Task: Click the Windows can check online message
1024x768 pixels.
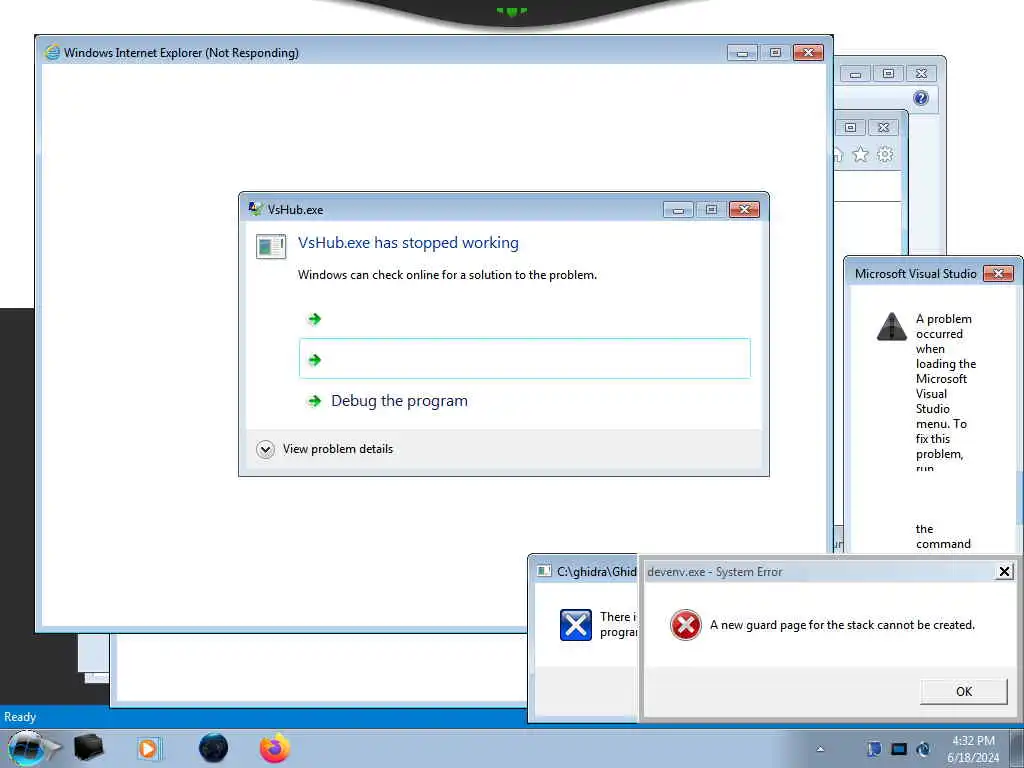Action: pyautogui.click(x=447, y=275)
